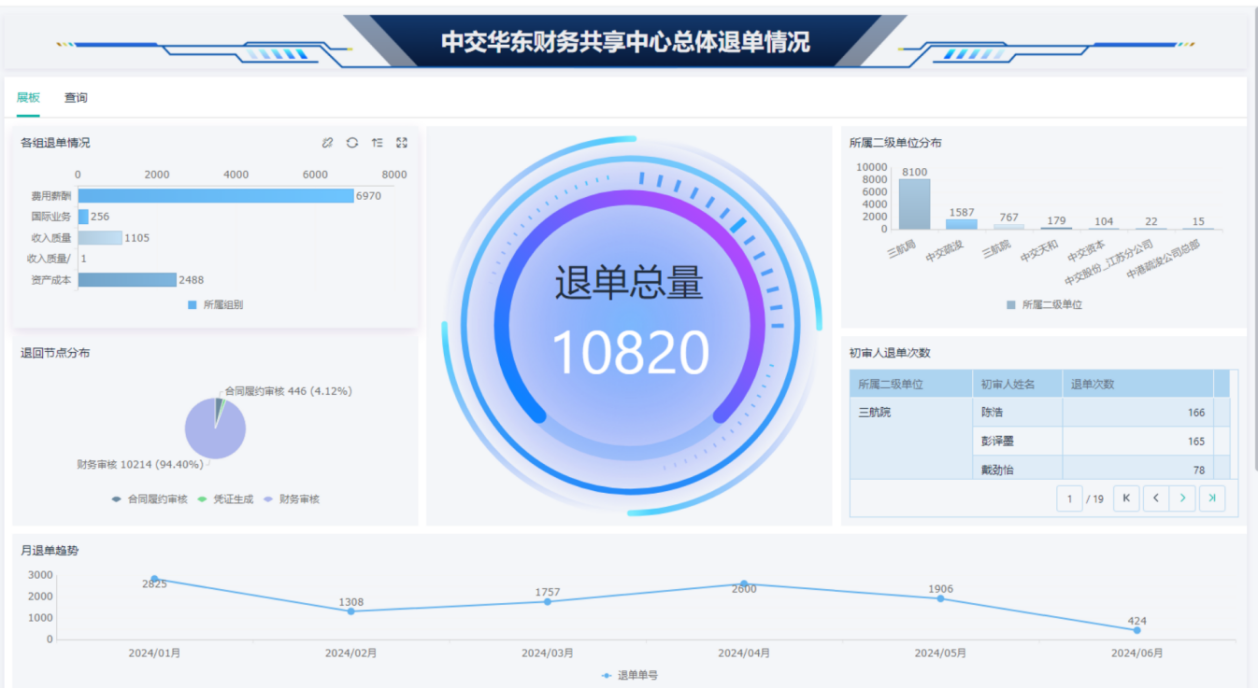The width and height of the screenshot is (1258, 688).
Task: Go to previous page of 初审人退单次数 table
Action: (x=1155, y=498)
